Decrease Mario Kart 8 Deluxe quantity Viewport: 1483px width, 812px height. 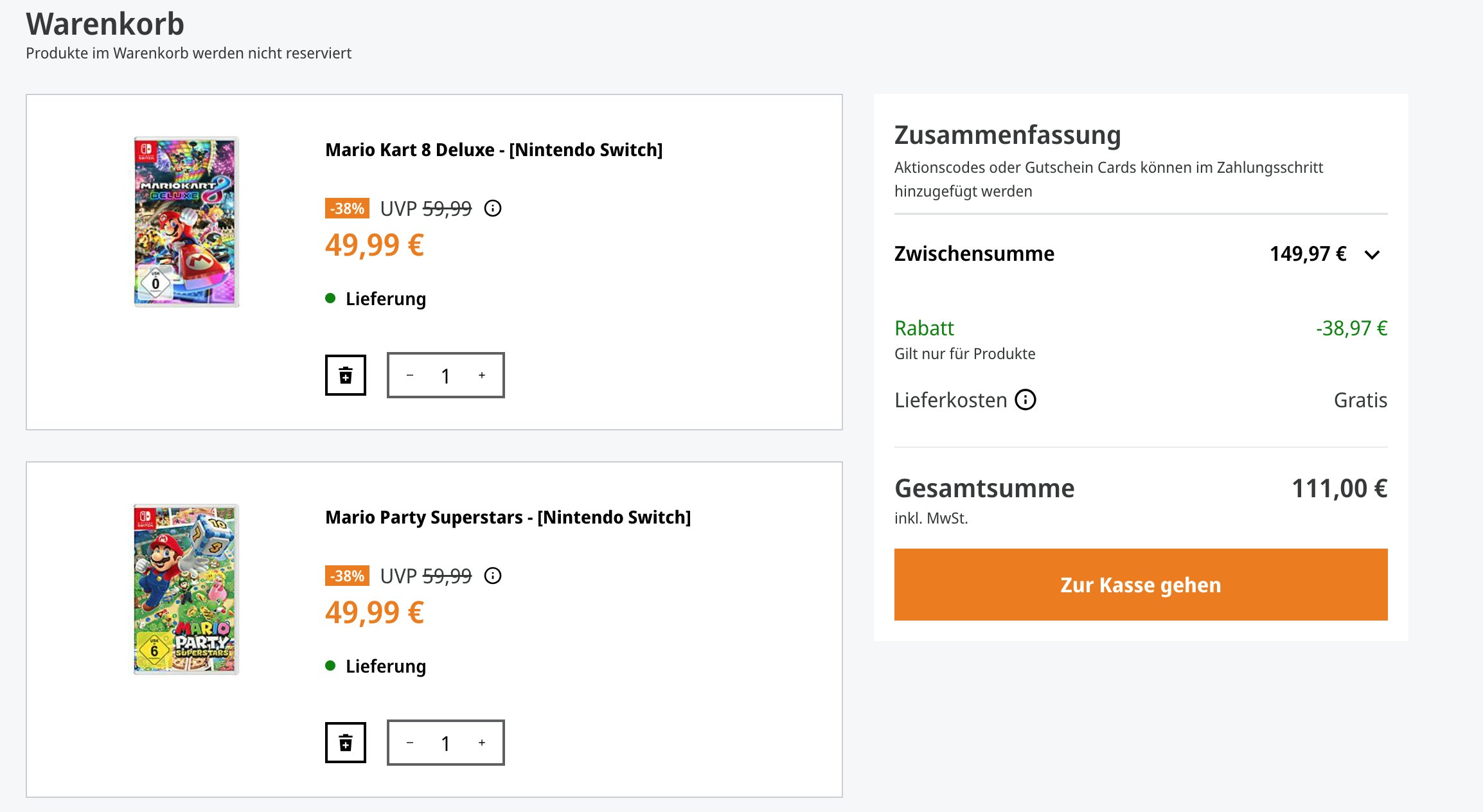tap(410, 375)
